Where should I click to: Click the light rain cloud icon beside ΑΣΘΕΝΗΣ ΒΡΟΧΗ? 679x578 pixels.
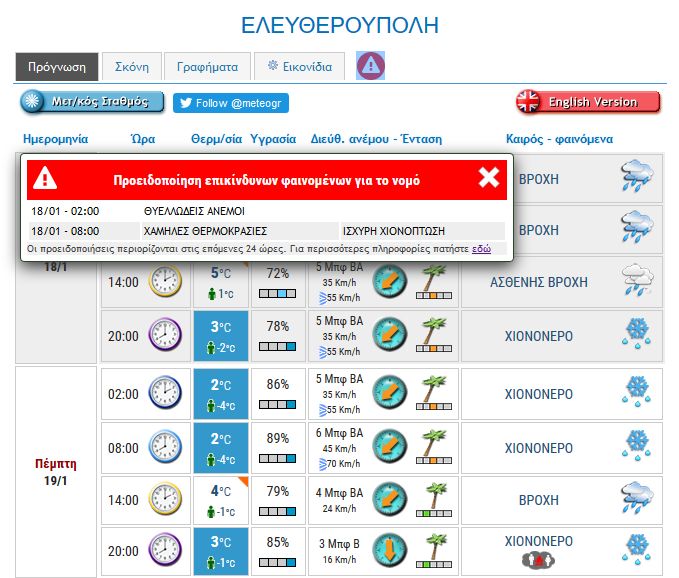pos(635,280)
